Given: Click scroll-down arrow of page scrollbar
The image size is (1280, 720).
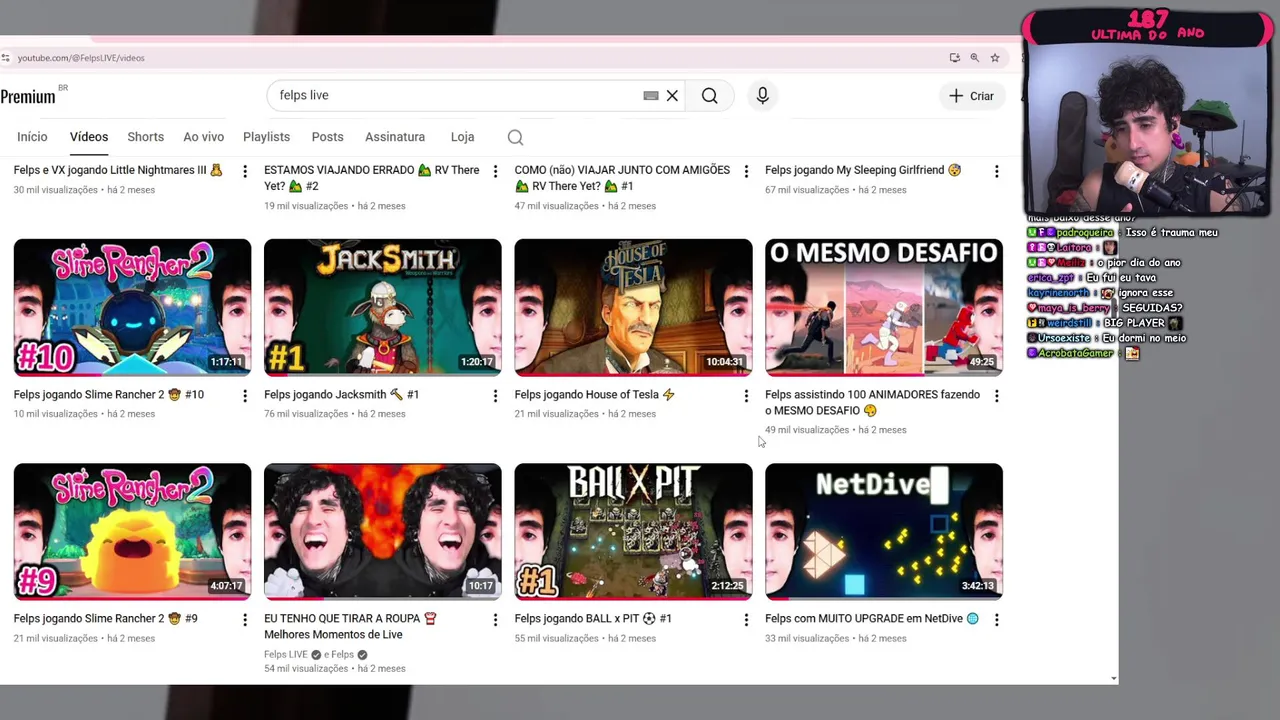Looking at the screenshot, I should click(x=1113, y=679).
